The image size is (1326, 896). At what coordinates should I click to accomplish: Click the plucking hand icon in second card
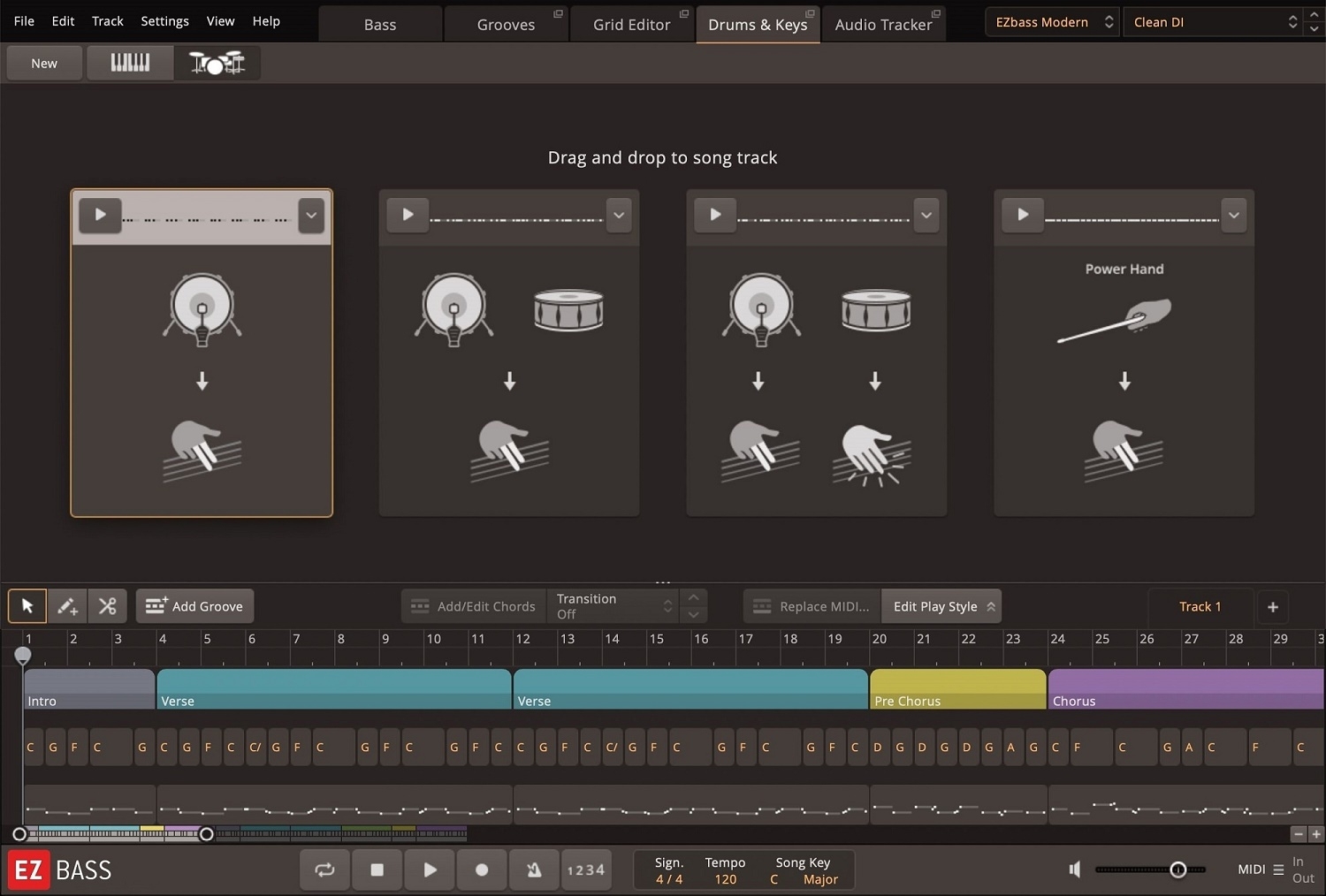[509, 451]
